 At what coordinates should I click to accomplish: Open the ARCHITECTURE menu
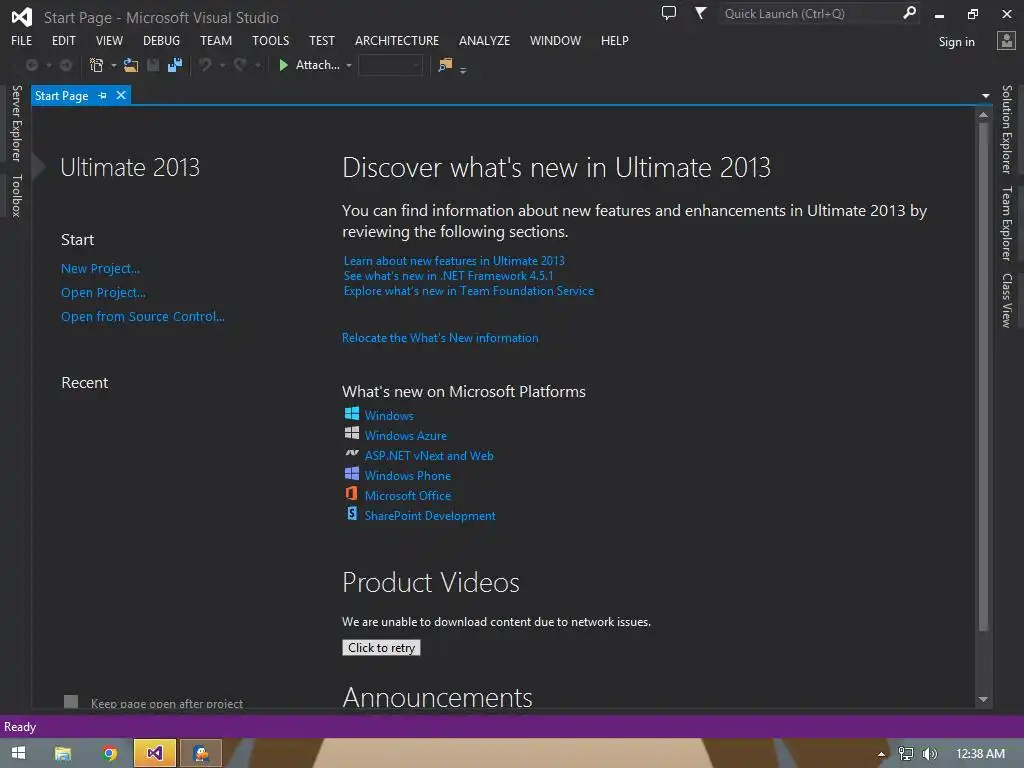pyautogui.click(x=397, y=40)
